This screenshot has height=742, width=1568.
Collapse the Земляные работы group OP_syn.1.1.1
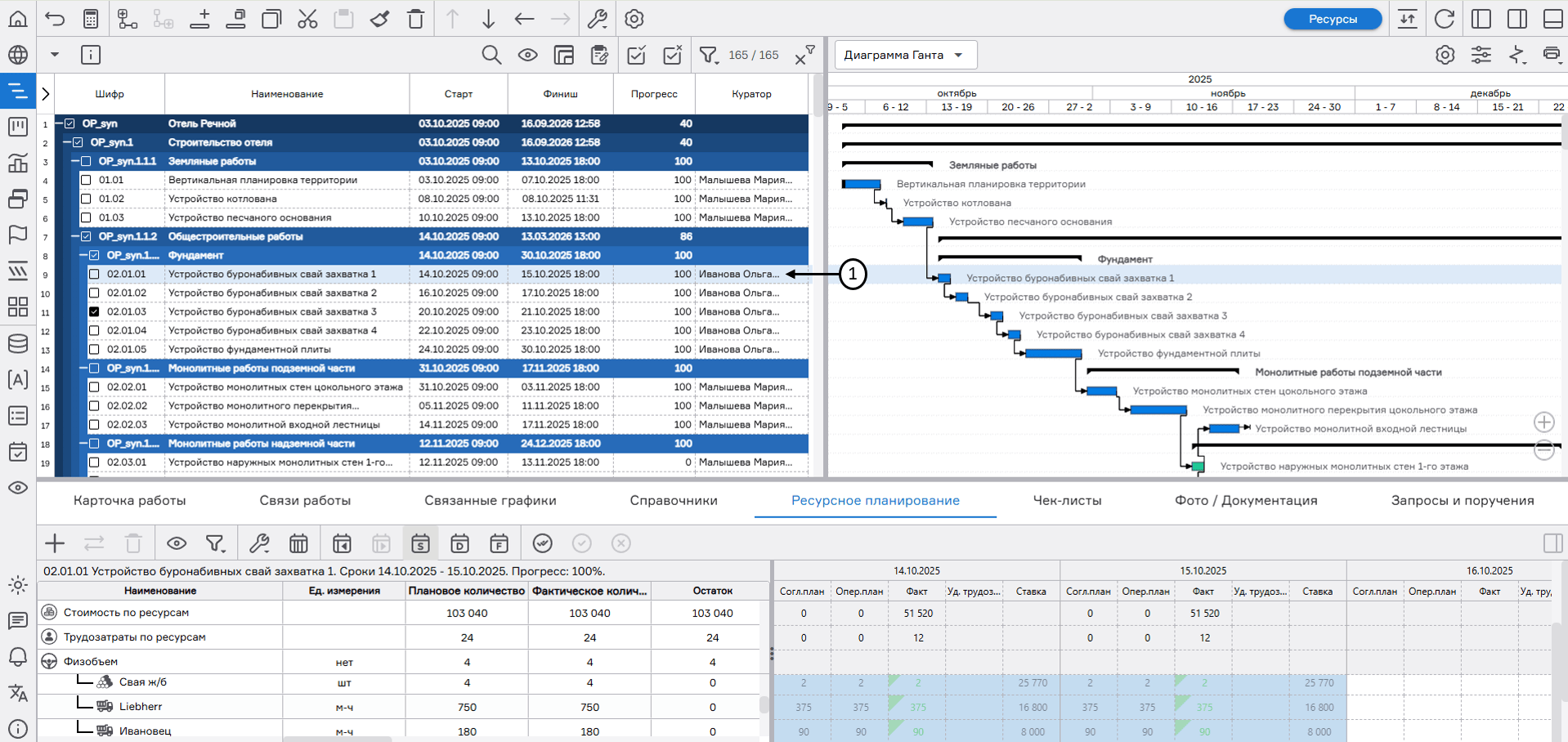[x=74, y=162]
